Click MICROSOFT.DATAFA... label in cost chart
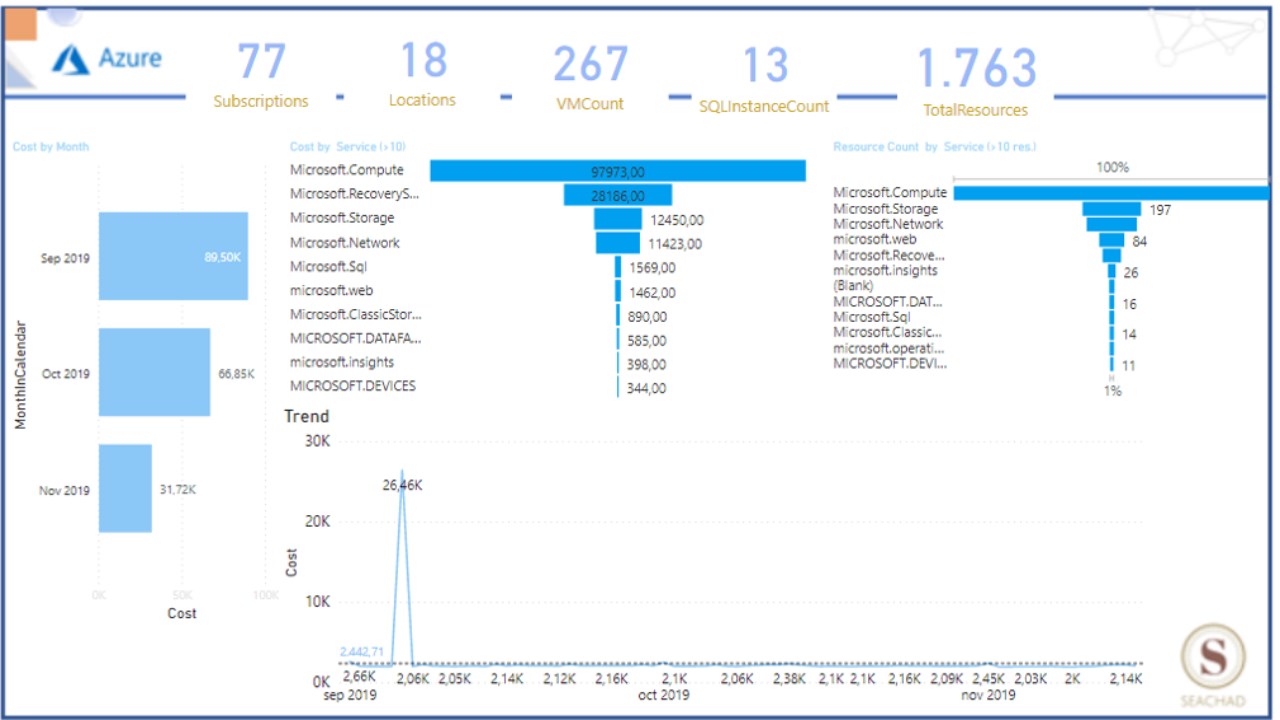This screenshot has width=1280, height=720. pos(356,338)
